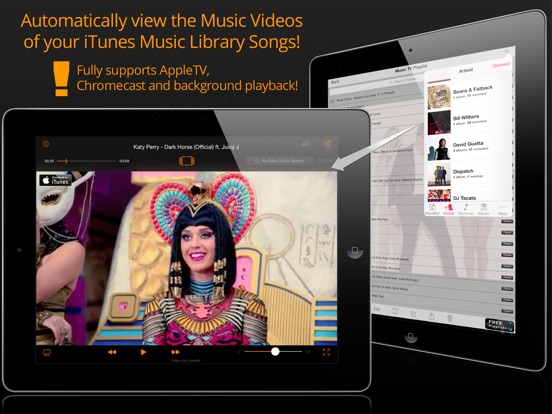Select the Album tab in the picker

point(484,209)
